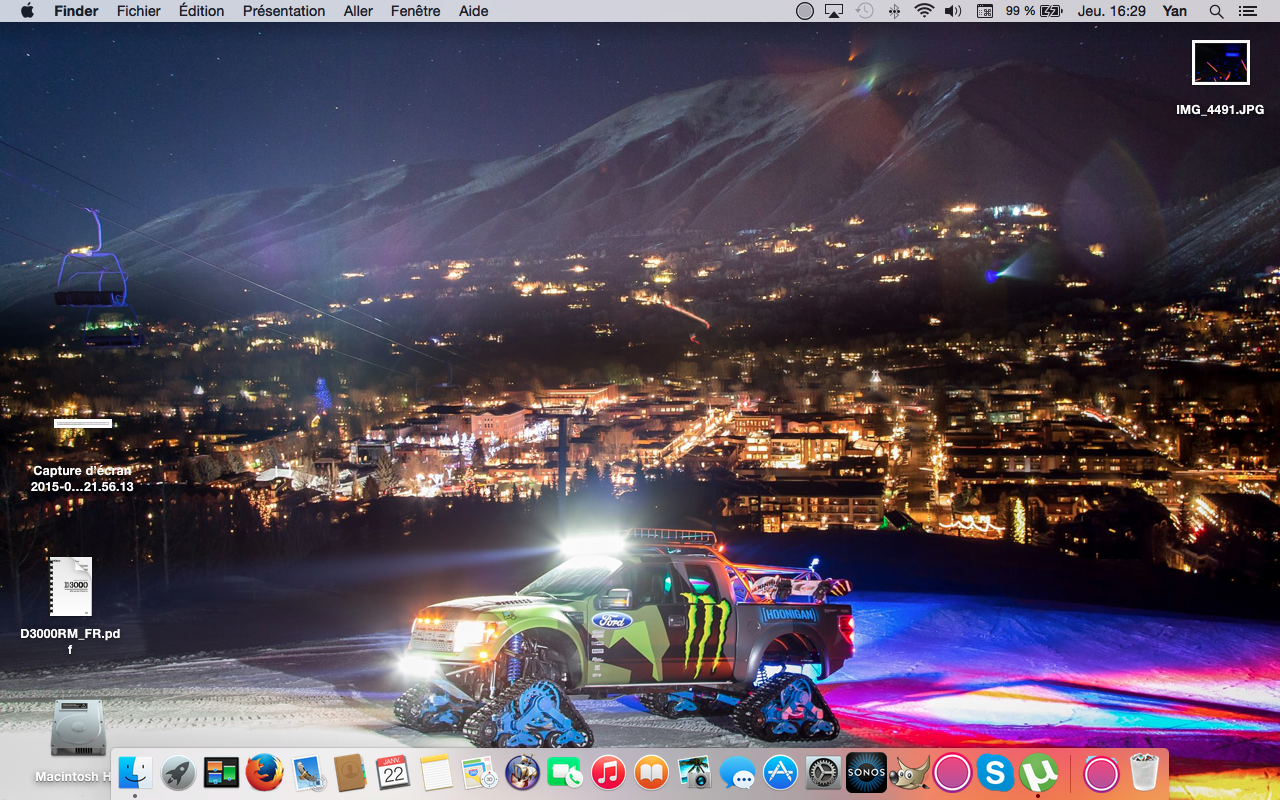Click the Yan user account name
1280x800 pixels.
coord(1175,11)
